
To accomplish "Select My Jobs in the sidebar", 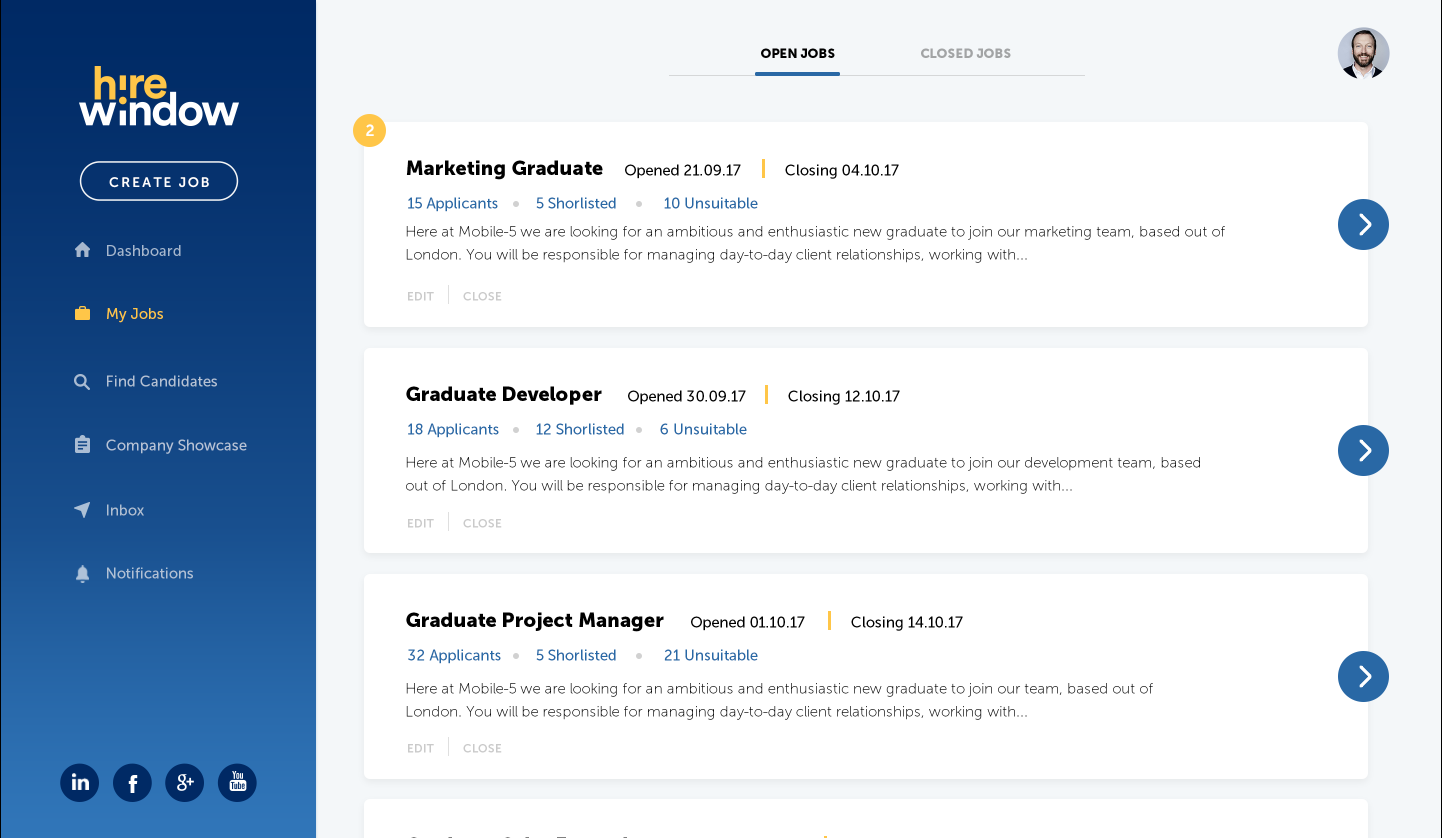I will [x=133, y=313].
